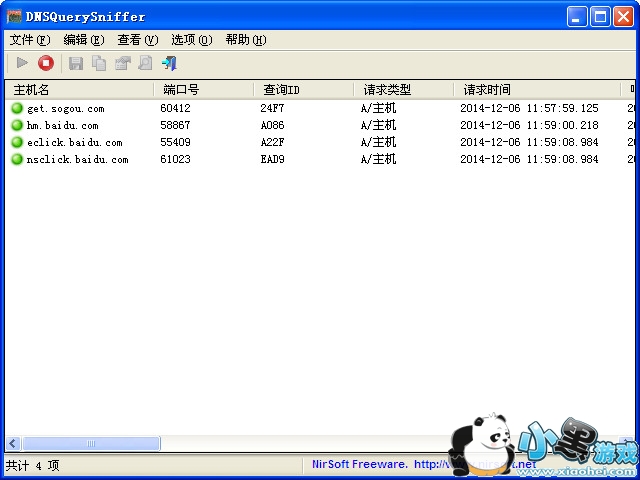The image size is (640, 480).
Task: Click the Find magnifier toolbar icon
Action: [145, 63]
